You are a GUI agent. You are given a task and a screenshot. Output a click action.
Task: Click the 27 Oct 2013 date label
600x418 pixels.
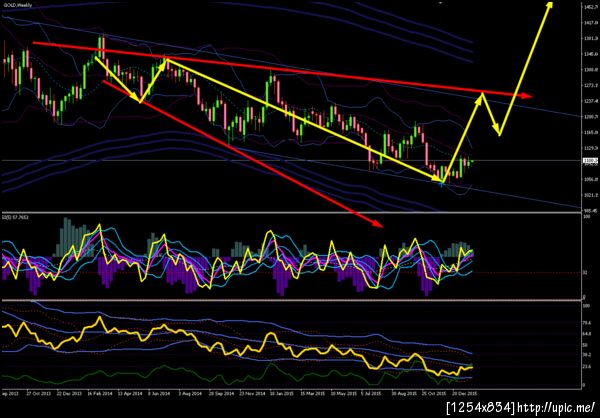pyautogui.click(x=38, y=393)
